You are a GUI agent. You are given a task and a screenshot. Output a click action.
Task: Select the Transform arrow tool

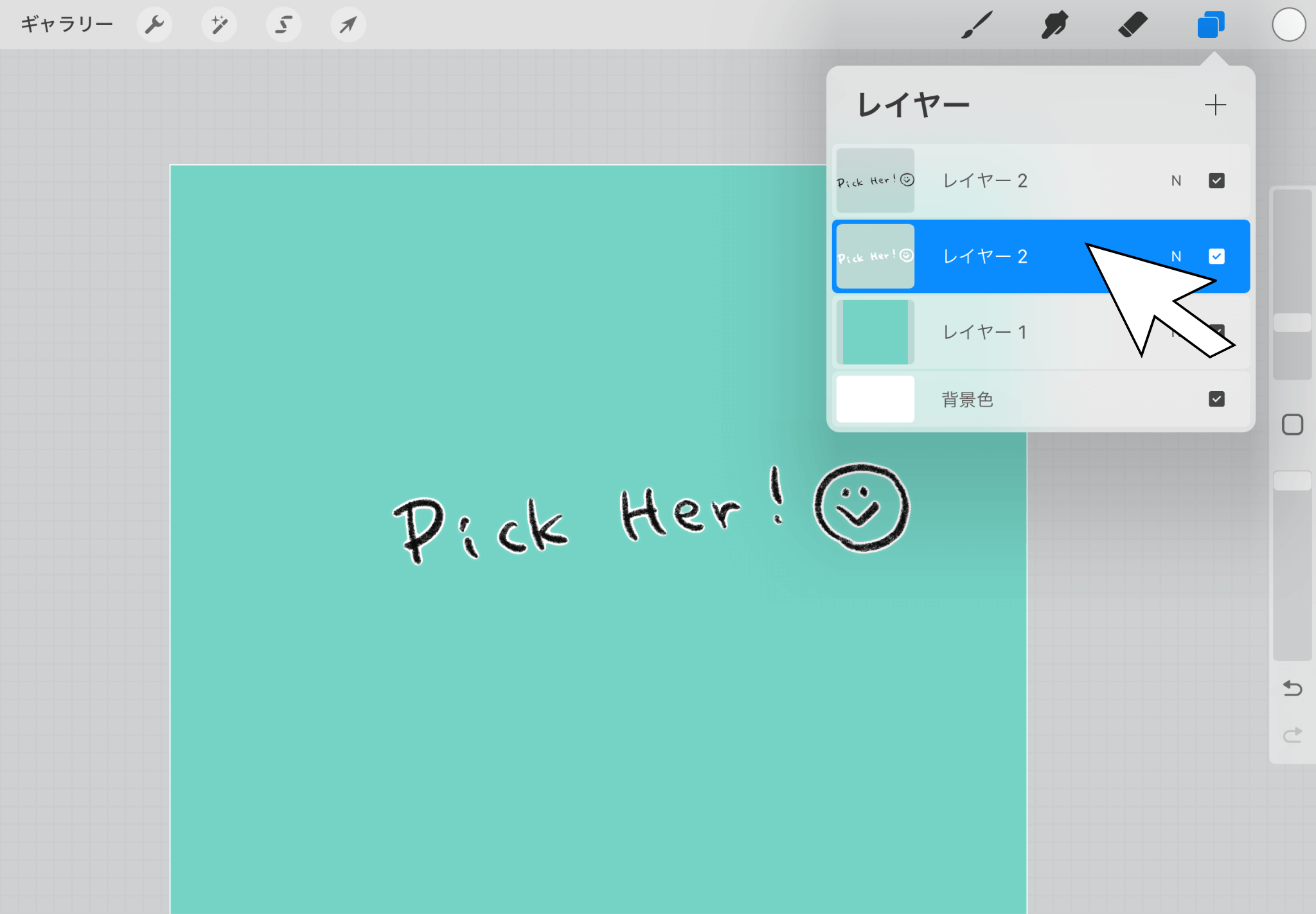(x=348, y=25)
